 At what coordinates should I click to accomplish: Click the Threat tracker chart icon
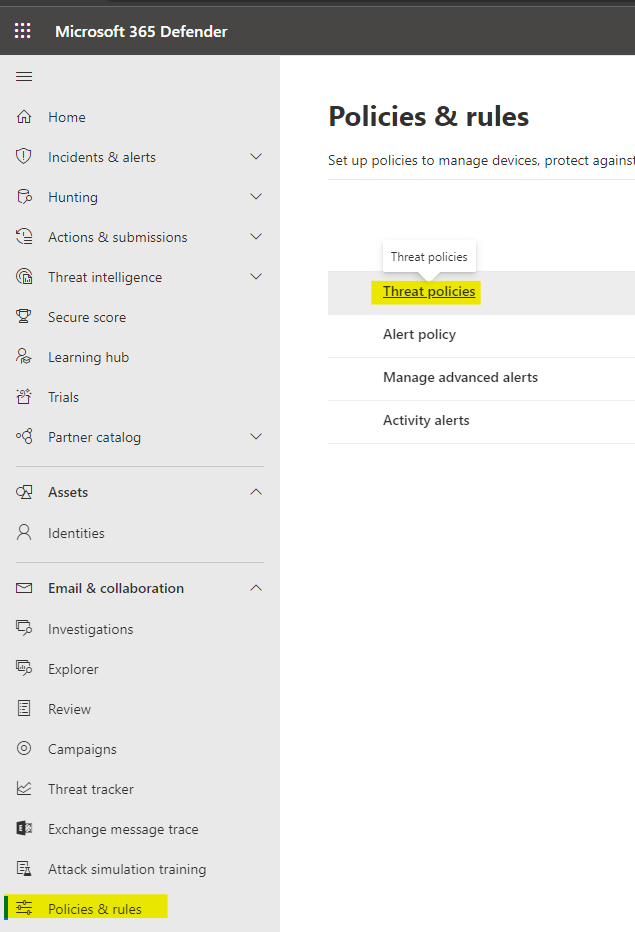(x=24, y=789)
